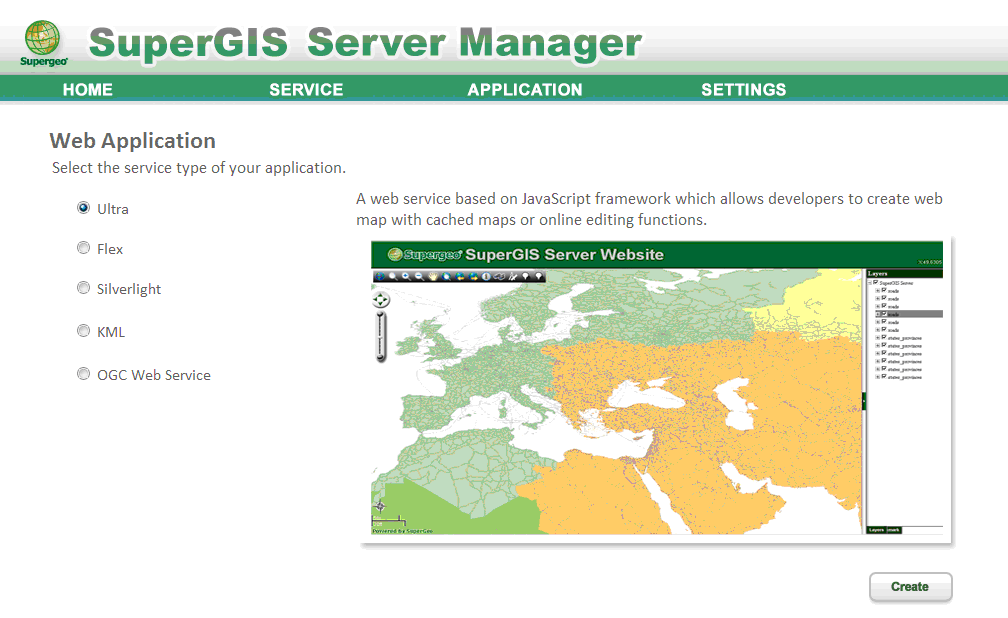Viewport: 1008px width, 618px height.
Task: Open the SERVICE menu
Action: [x=306, y=89]
